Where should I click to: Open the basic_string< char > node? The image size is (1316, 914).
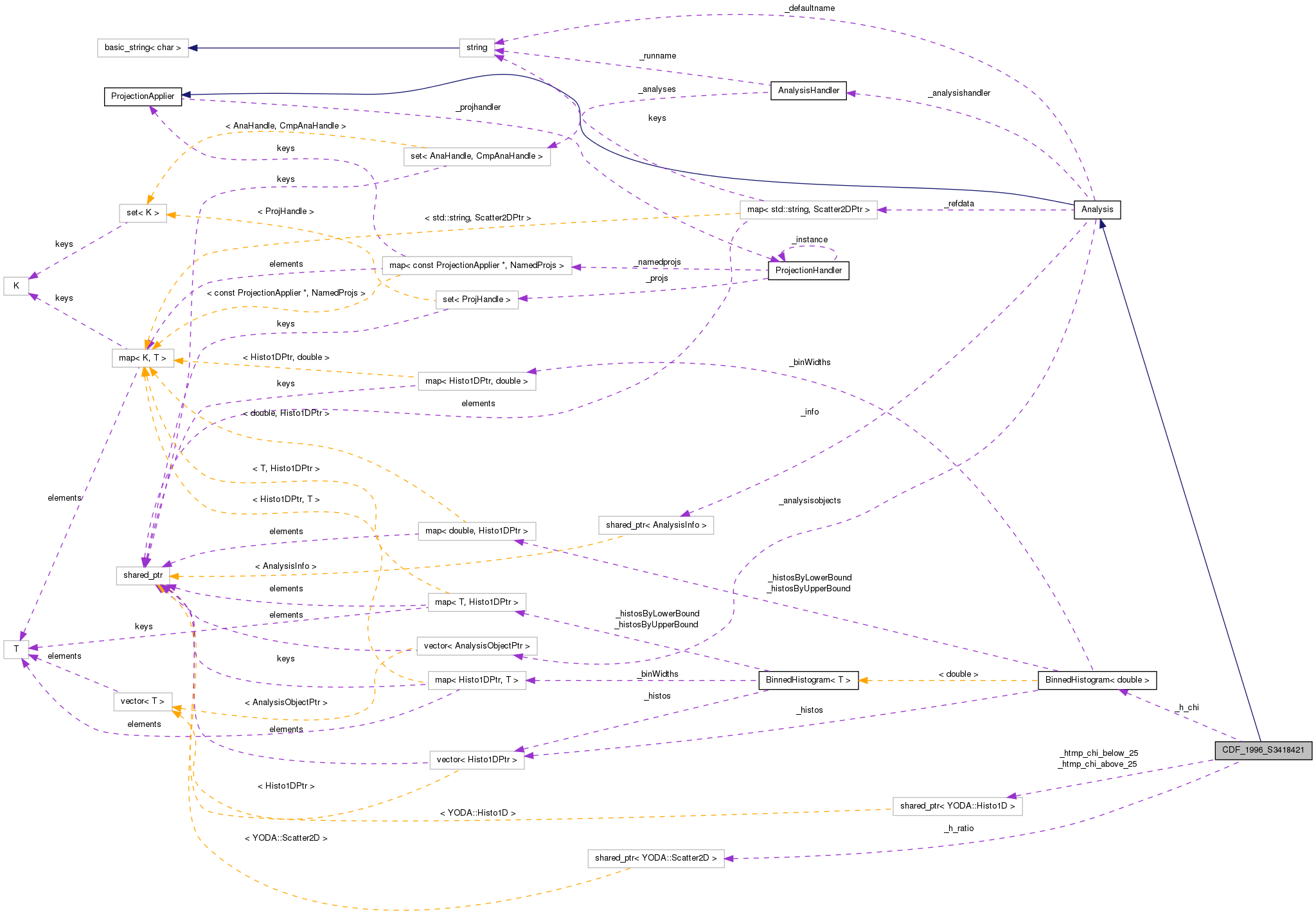pyautogui.click(x=143, y=48)
